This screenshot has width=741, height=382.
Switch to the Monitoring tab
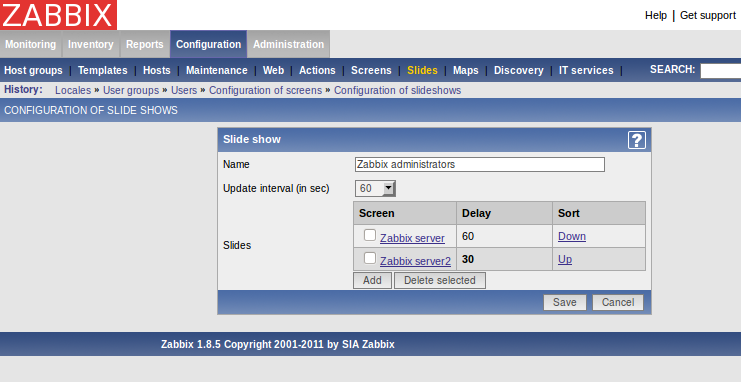pos(31,44)
